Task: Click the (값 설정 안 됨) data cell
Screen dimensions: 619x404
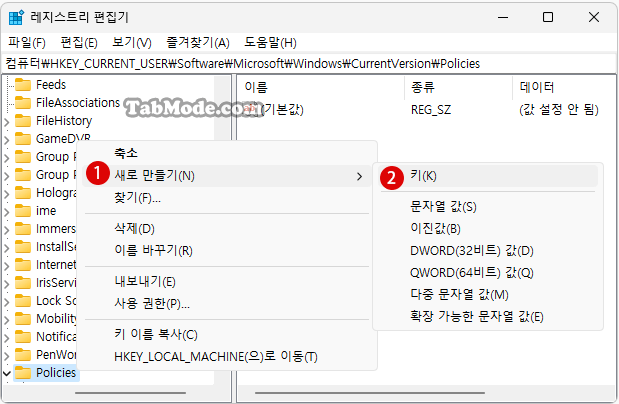Action: (x=559, y=109)
